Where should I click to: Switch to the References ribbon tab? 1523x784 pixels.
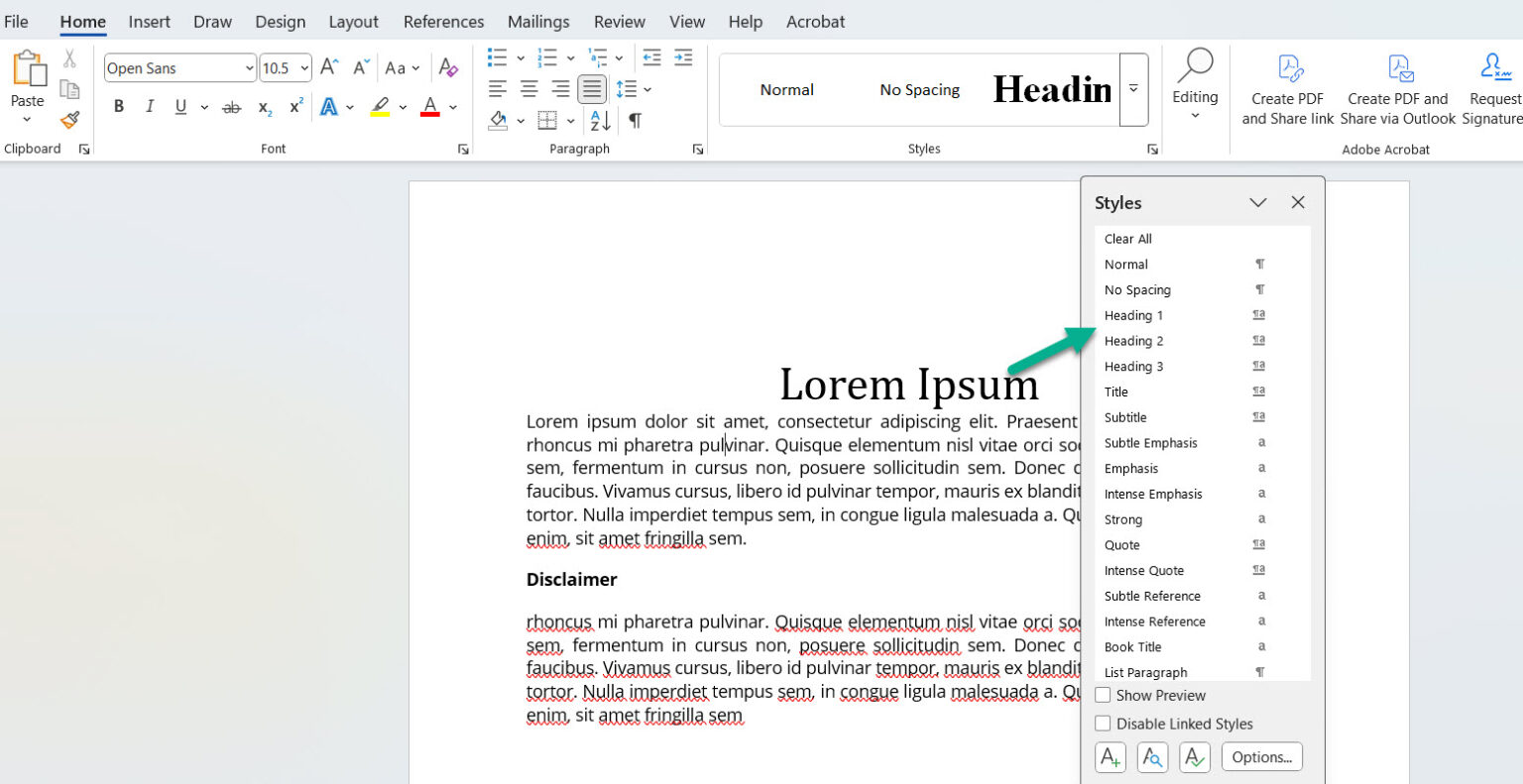[443, 21]
